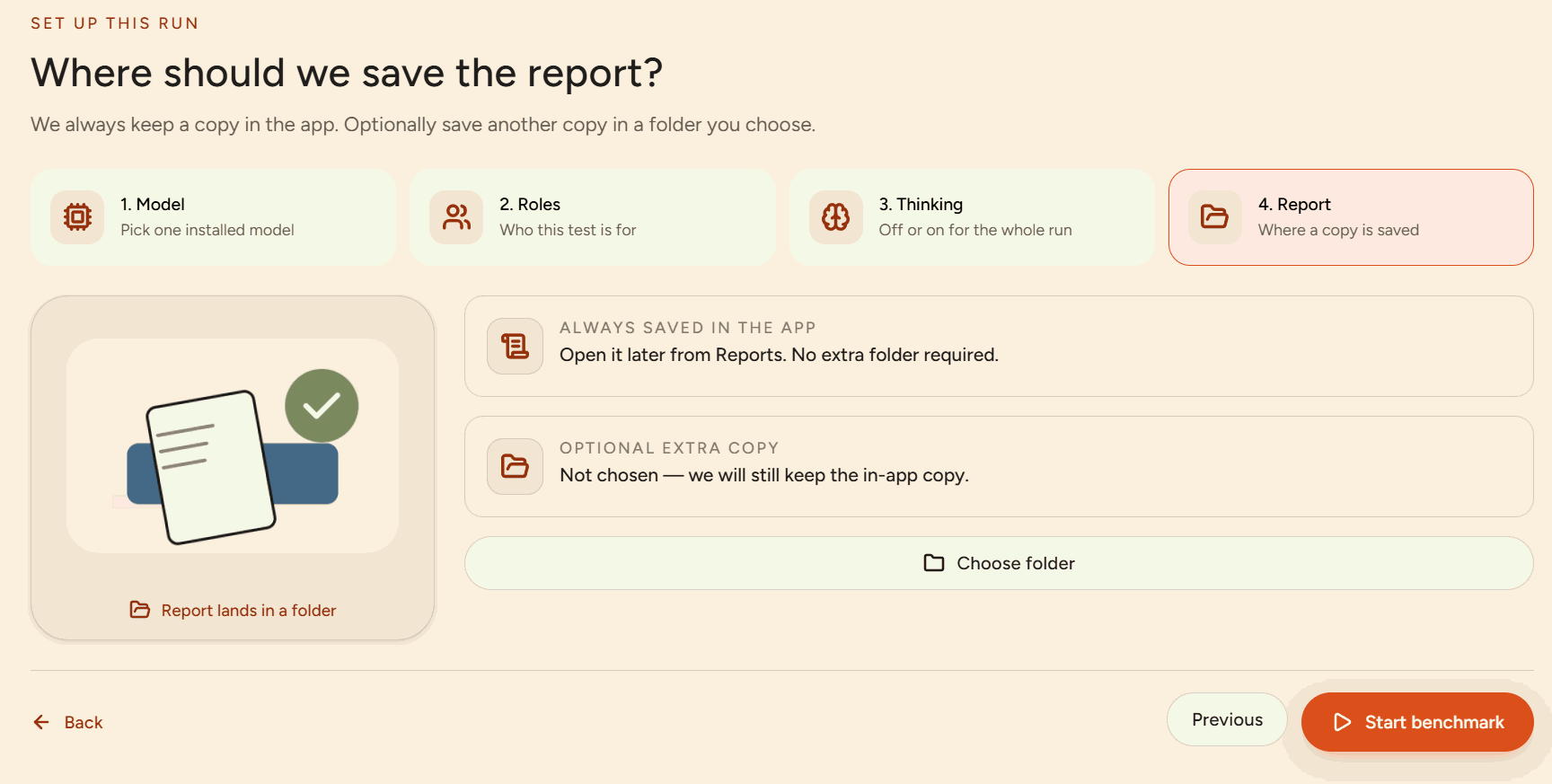Click the Previous button
1552x784 pixels.
click(x=1227, y=719)
